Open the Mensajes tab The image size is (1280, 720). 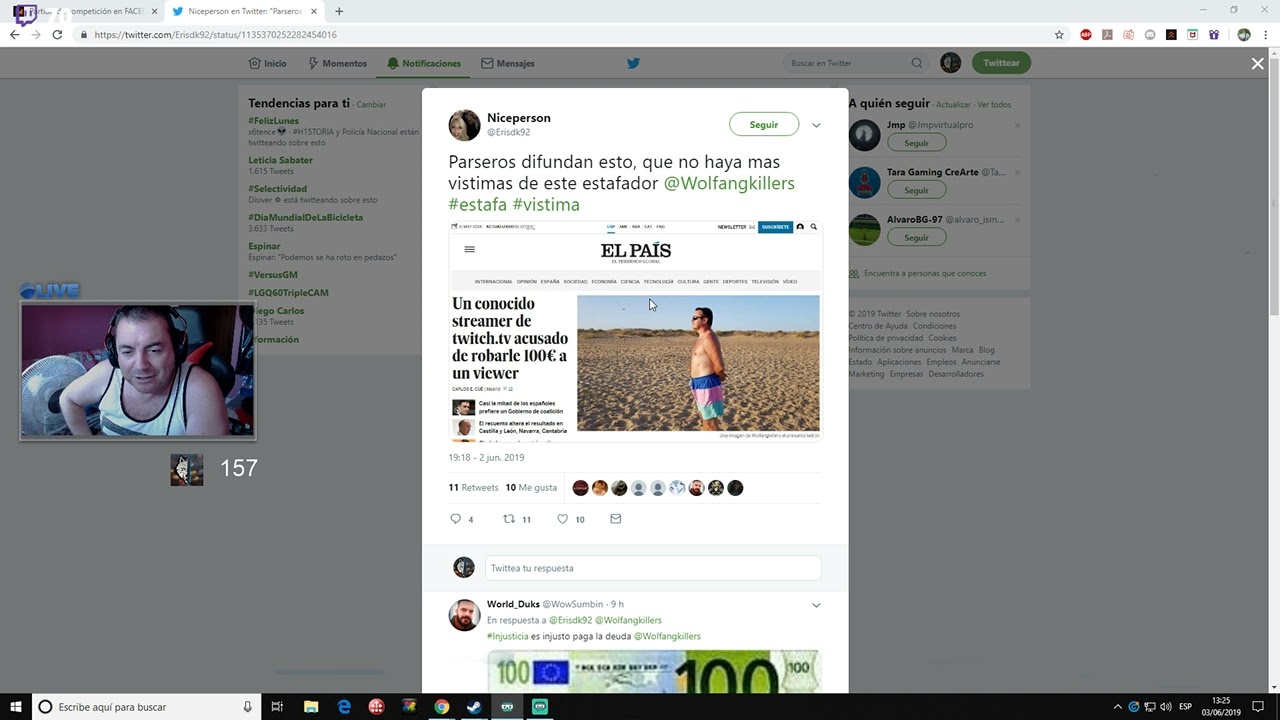pos(508,63)
